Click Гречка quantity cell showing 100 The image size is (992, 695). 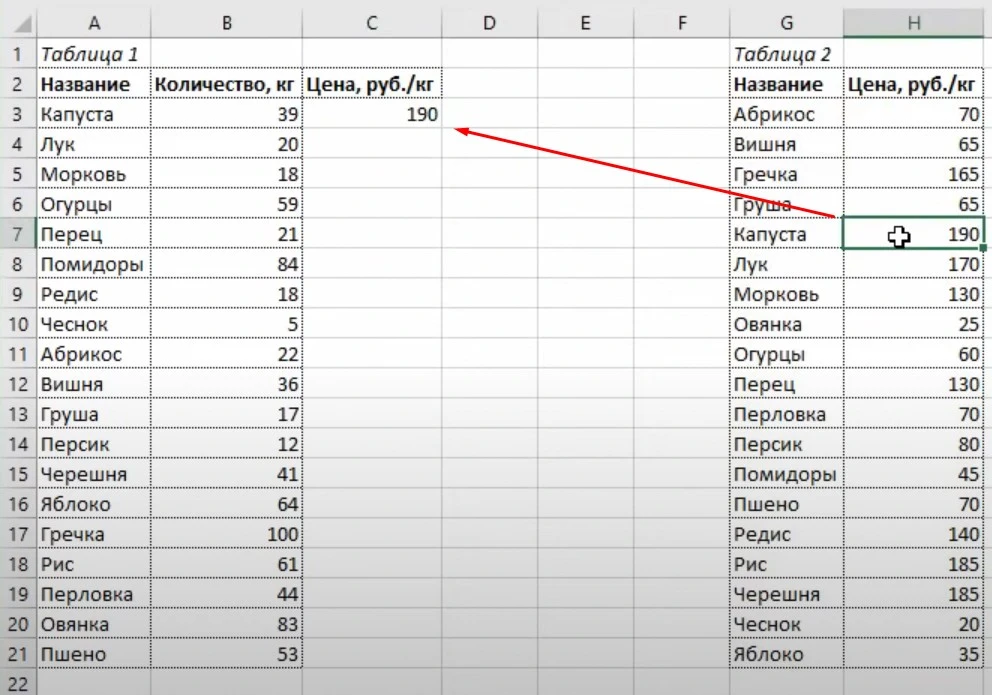[226, 534]
